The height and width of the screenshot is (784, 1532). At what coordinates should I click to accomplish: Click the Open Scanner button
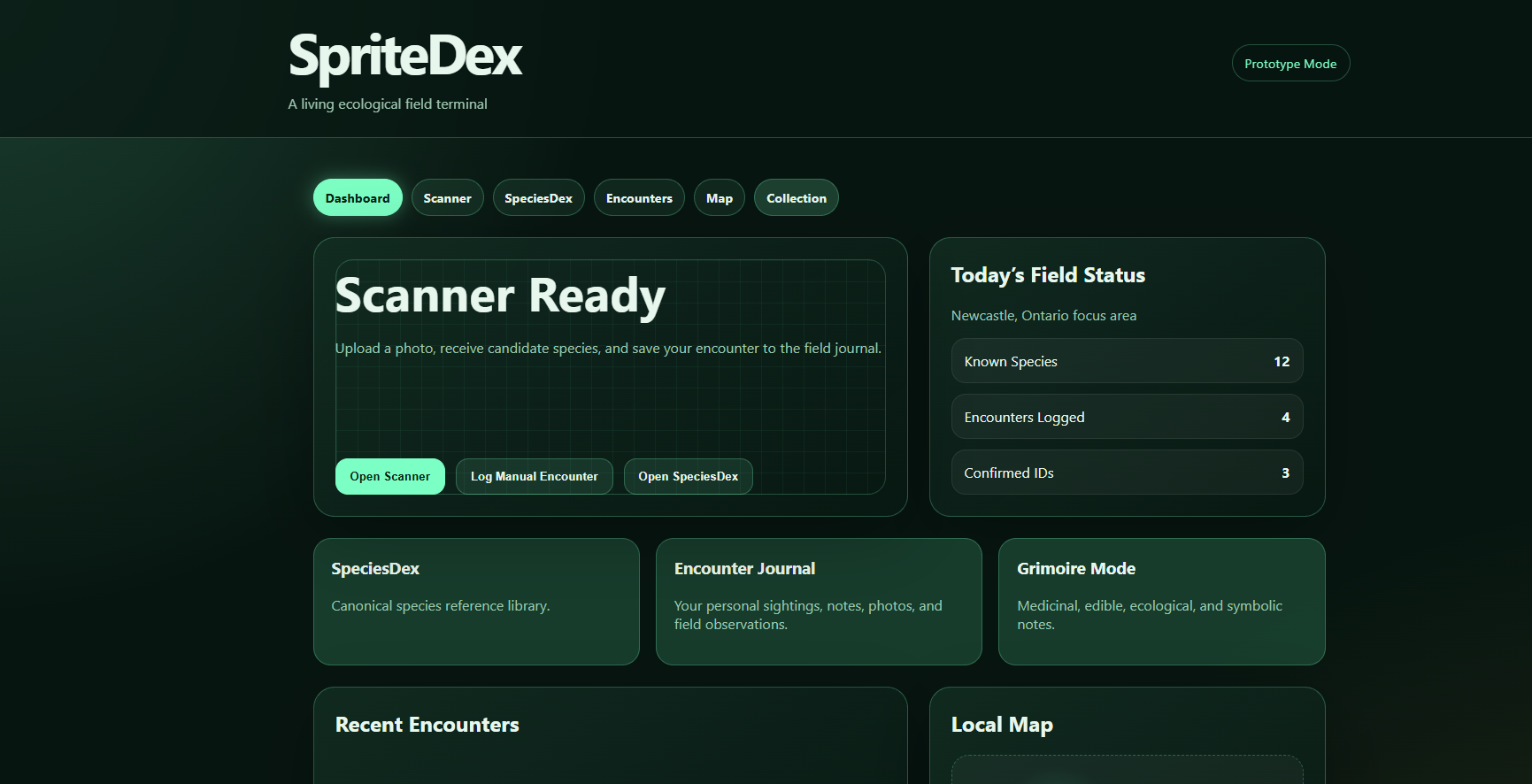(x=390, y=476)
